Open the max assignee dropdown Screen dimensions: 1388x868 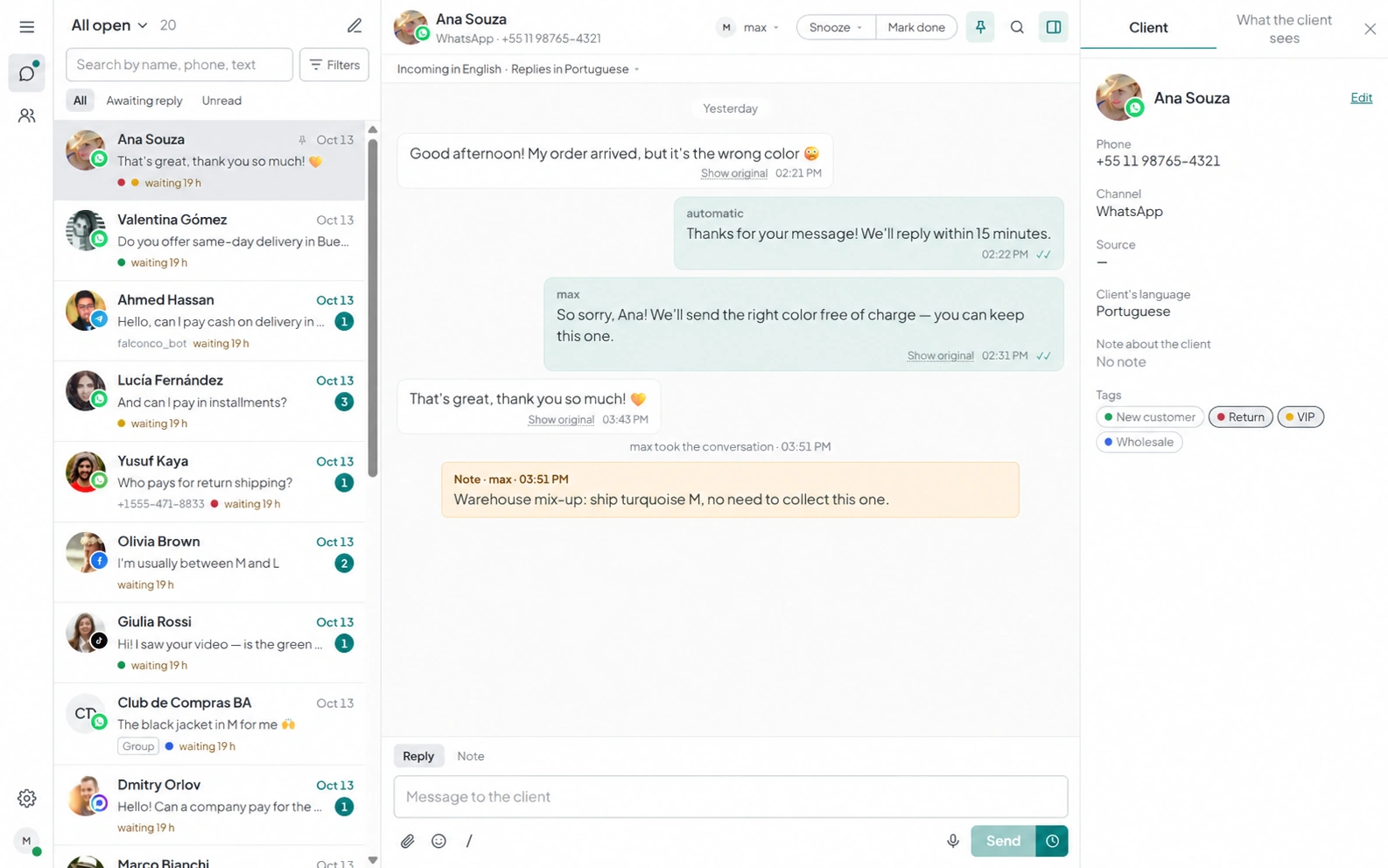[x=749, y=27]
